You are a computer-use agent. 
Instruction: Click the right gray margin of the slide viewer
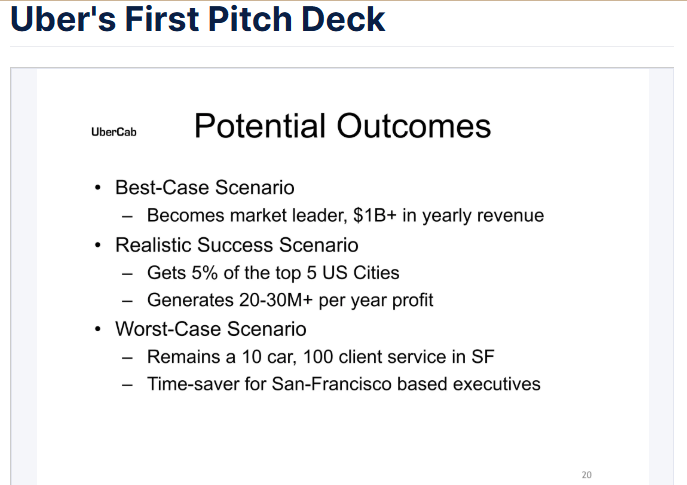coord(661,276)
